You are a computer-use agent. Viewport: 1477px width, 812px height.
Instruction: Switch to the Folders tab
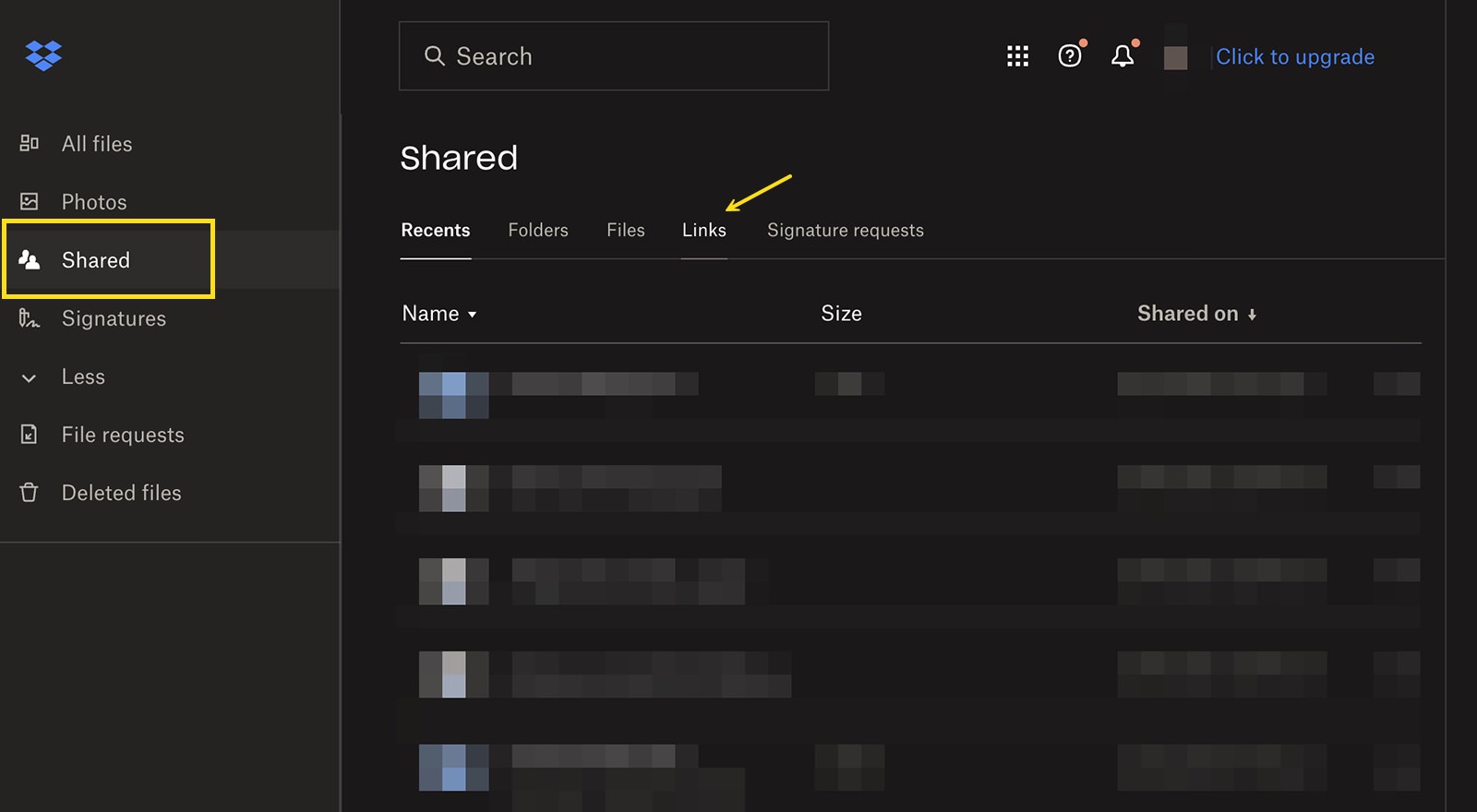538,230
